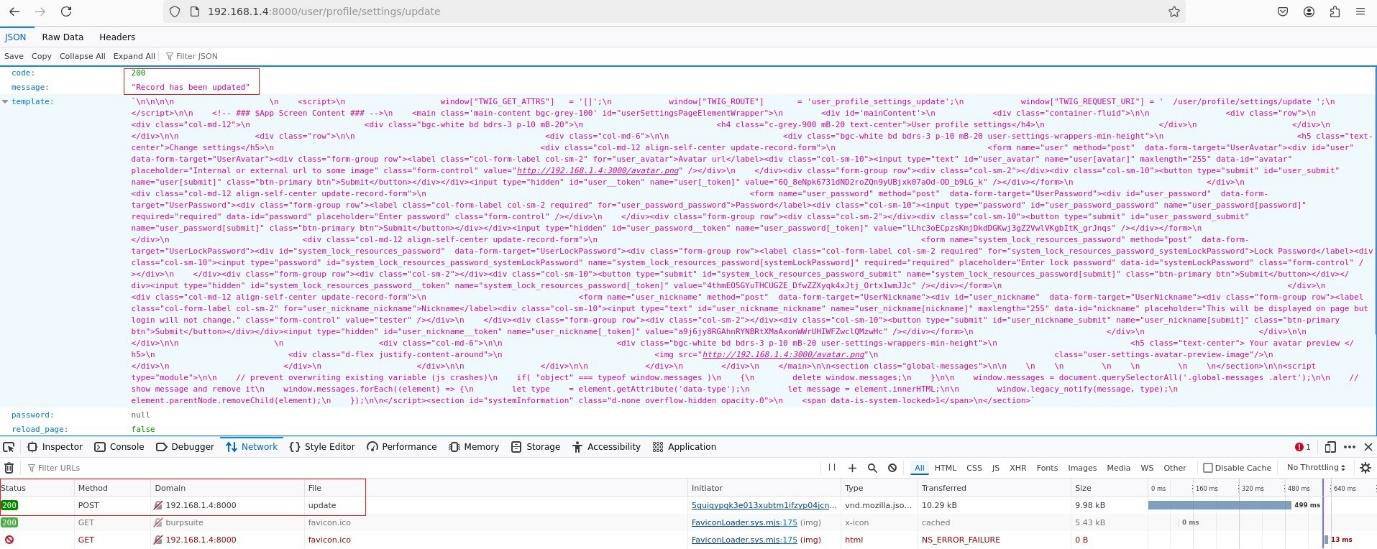Open the Performance panel
Viewport: 1377px width, 549px height.
pyautogui.click(x=401, y=447)
